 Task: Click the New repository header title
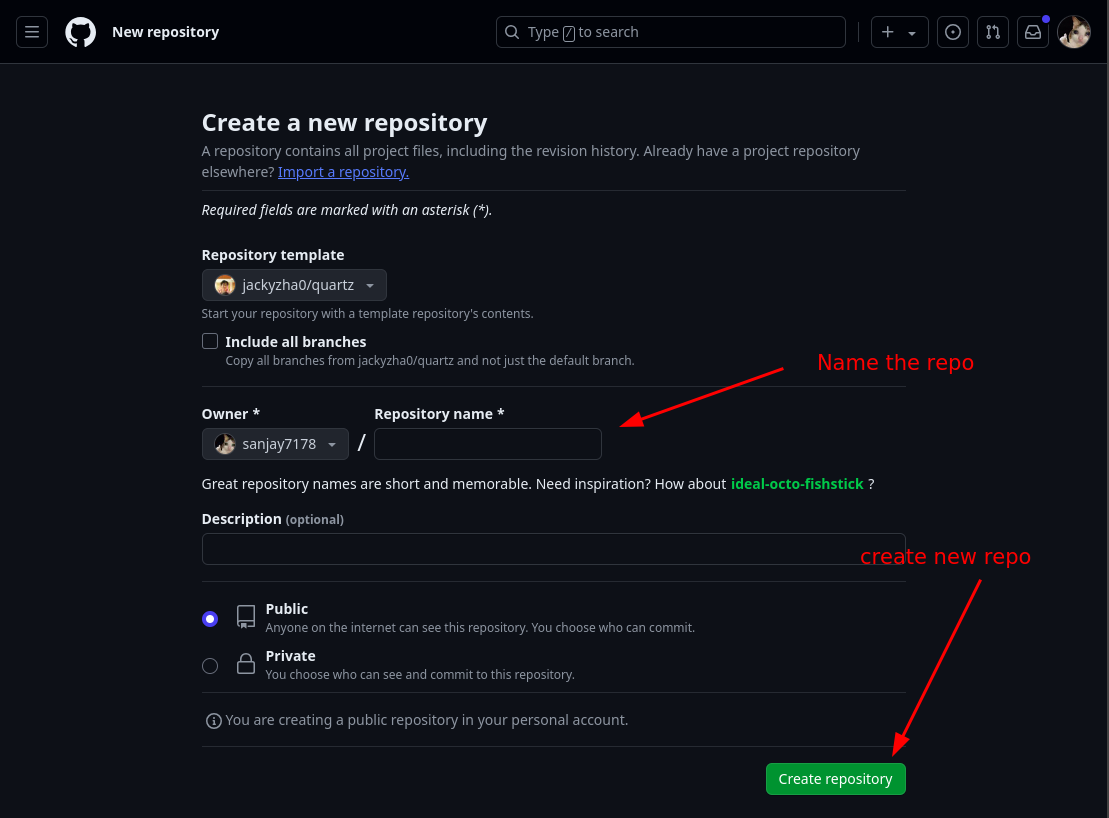click(165, 32)
